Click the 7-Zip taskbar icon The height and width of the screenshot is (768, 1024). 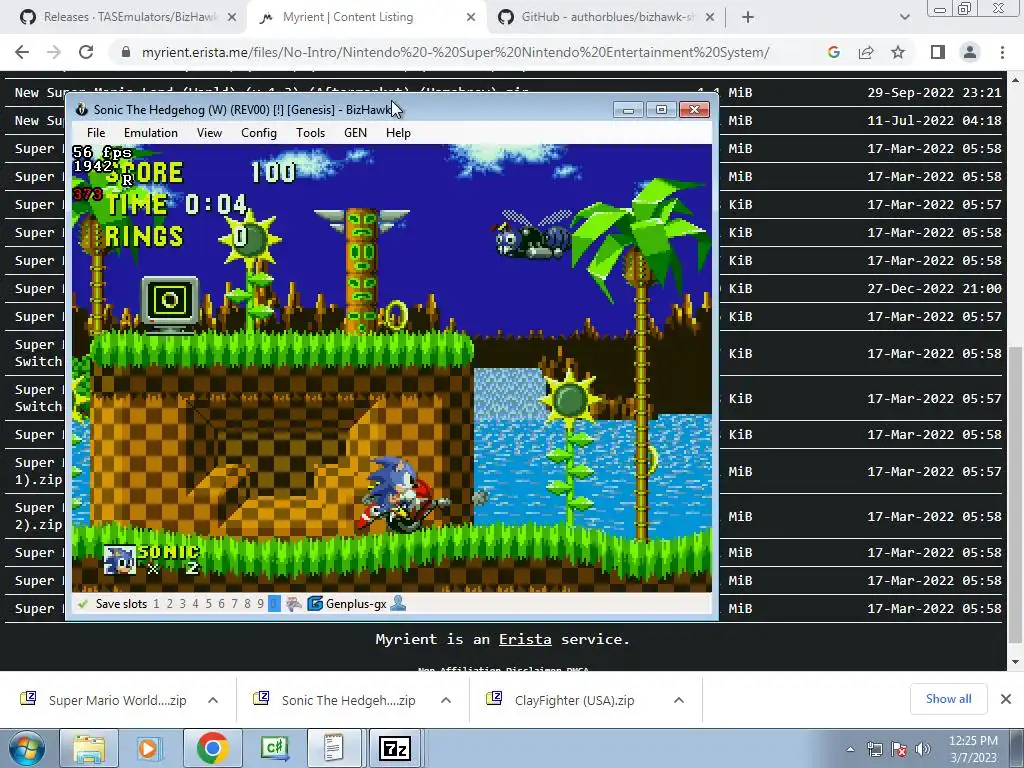point(395,748)
